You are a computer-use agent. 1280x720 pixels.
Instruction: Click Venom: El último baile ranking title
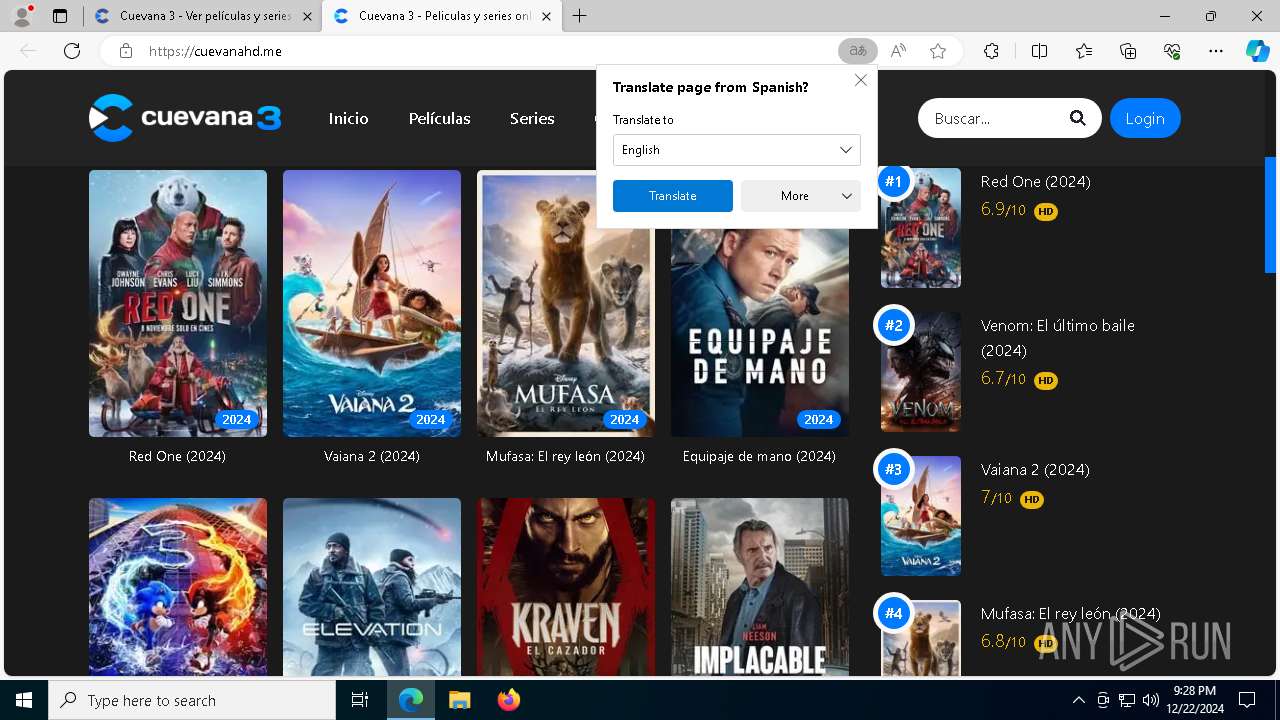(1058, 338)
